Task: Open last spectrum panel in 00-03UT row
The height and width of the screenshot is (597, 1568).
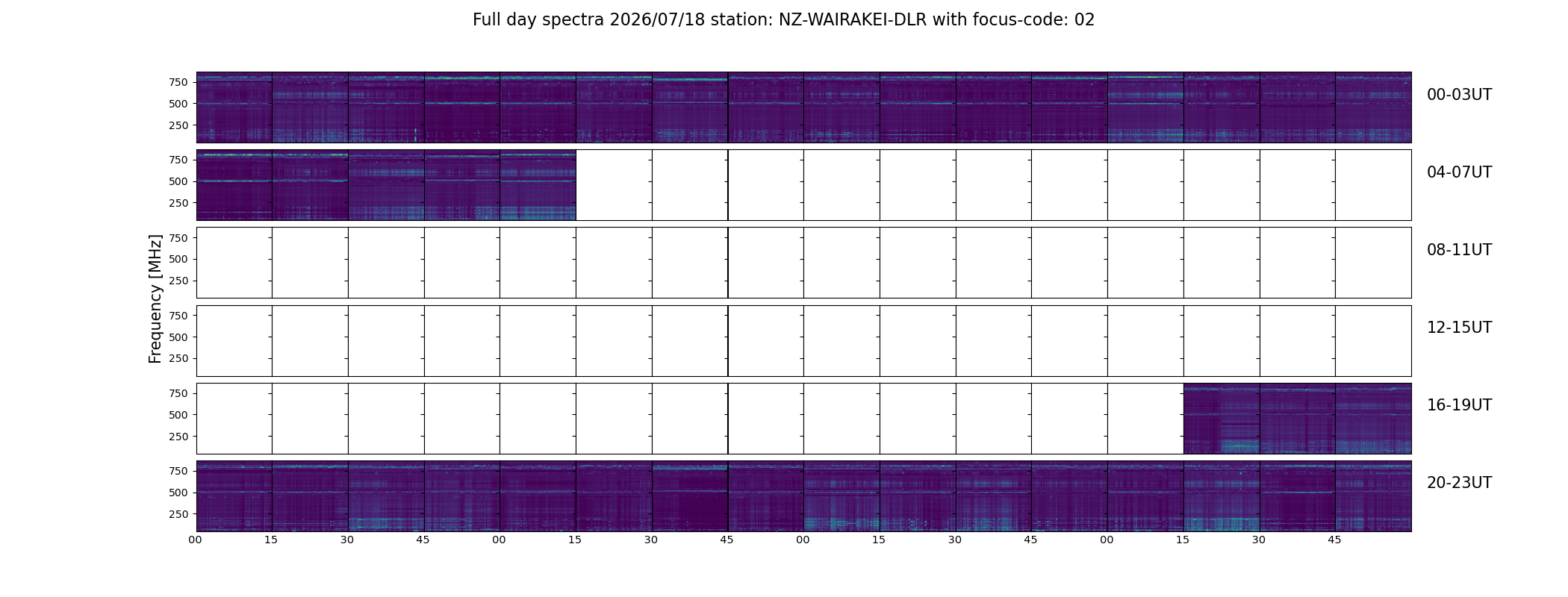Action: 1373,107
